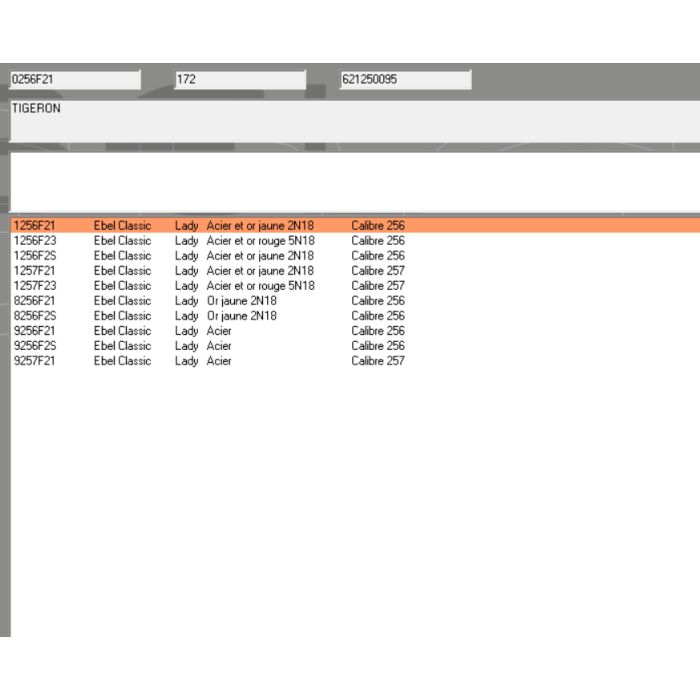Select the row 8256F21
Image resolution: width=700 pixels, height=700 pixels.
point(355,301)
